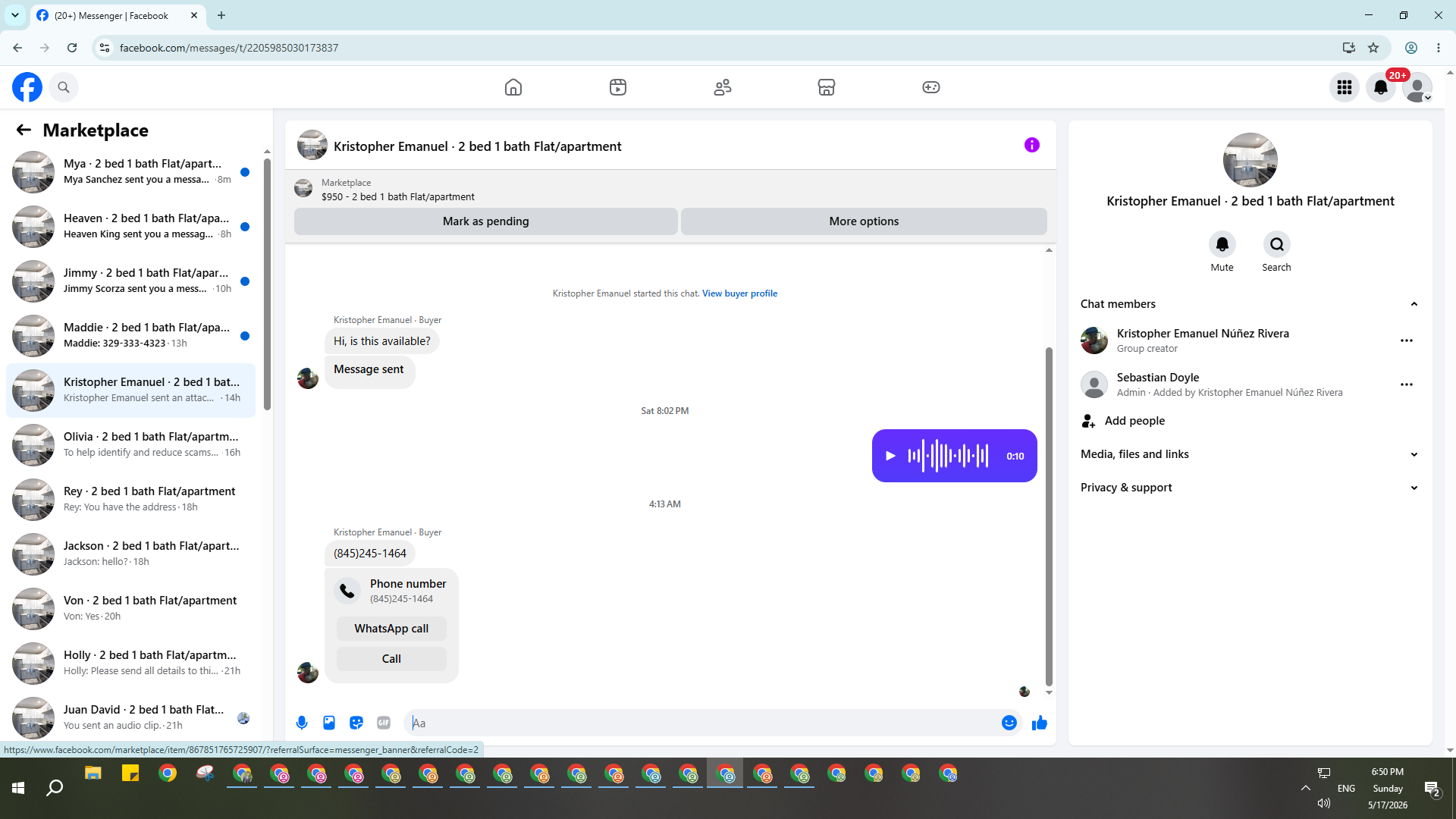
Task: Go back from Marketplace chats list
Action: [24, 130]
